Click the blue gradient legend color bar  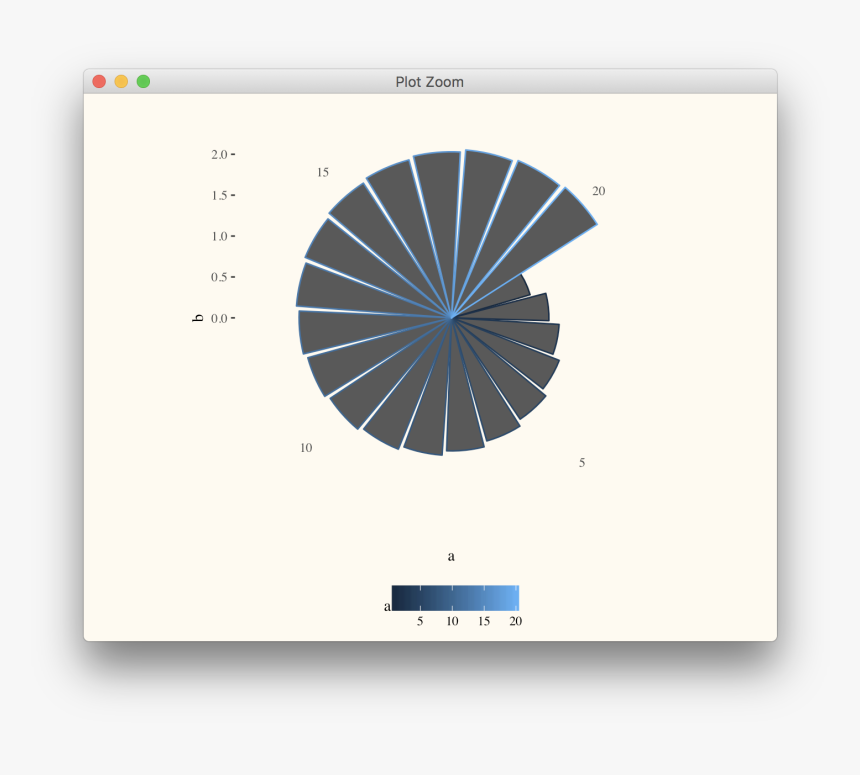[x=455, y=598]
